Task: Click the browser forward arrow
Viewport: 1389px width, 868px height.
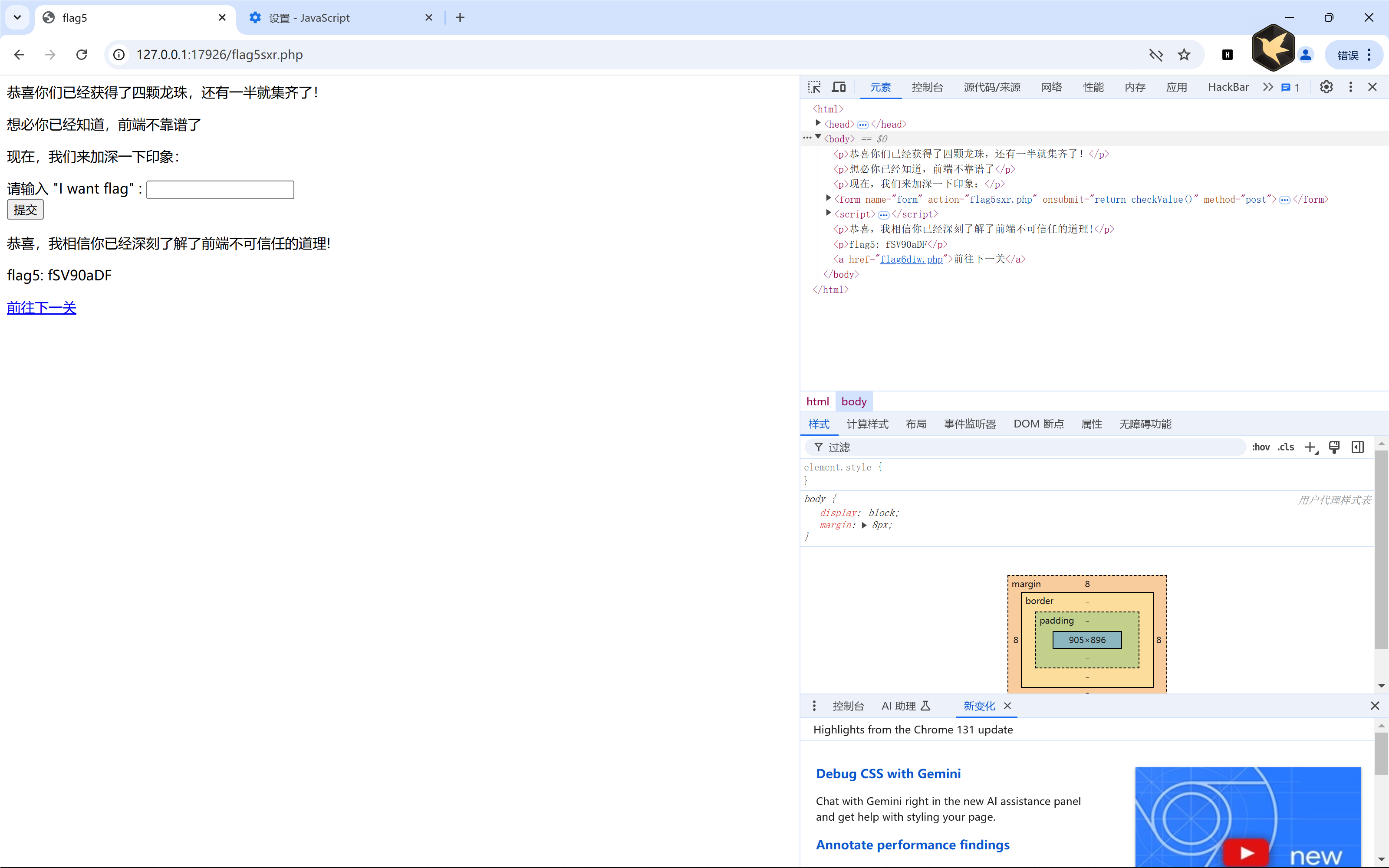Action: pos(50,55)
